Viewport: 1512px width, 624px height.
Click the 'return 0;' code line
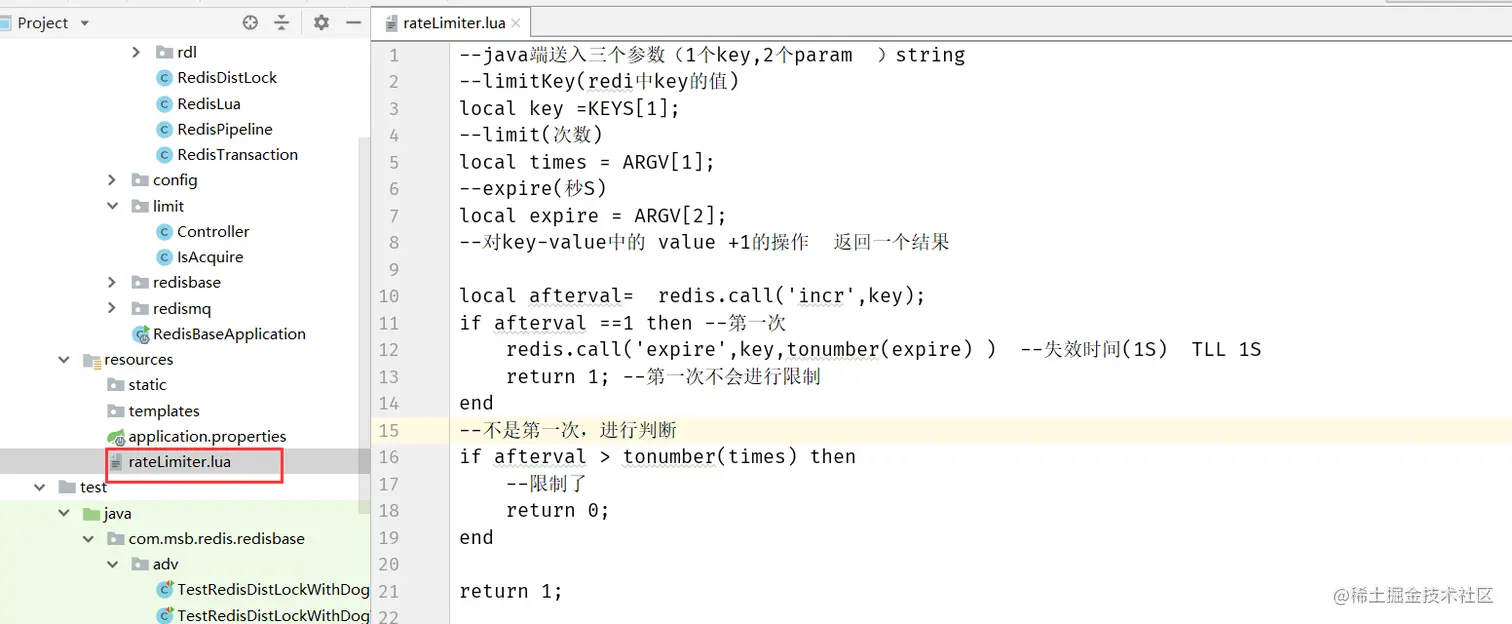[x=557, y=510]
